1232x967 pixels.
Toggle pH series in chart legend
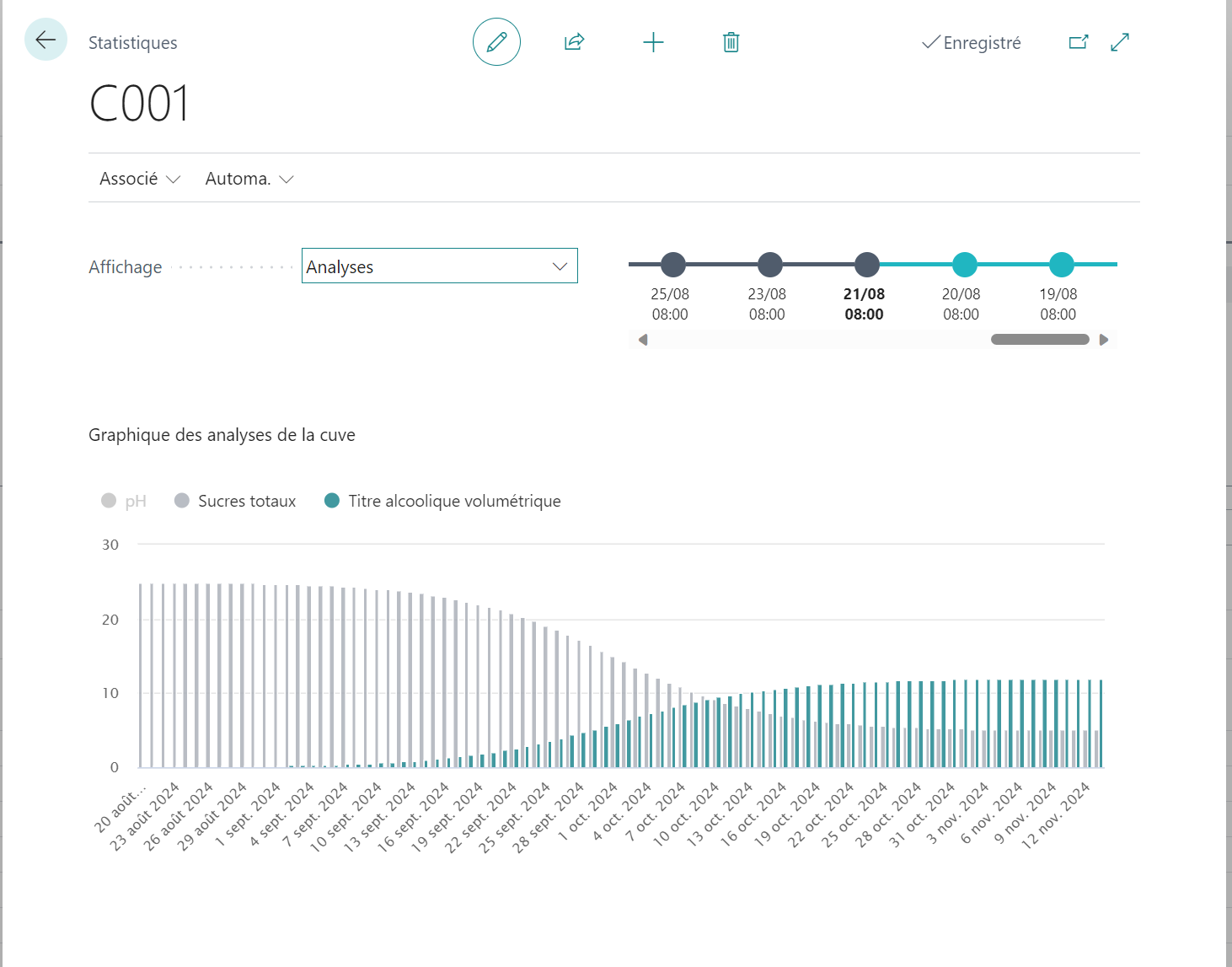[124, 501]
